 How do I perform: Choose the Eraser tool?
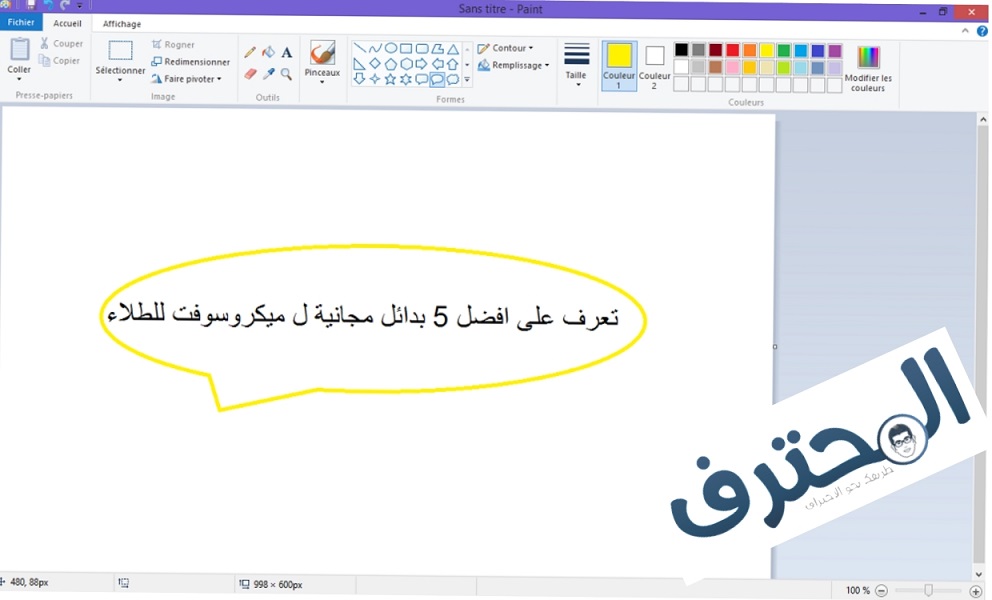pyautogui.click(x=250, y=74)
